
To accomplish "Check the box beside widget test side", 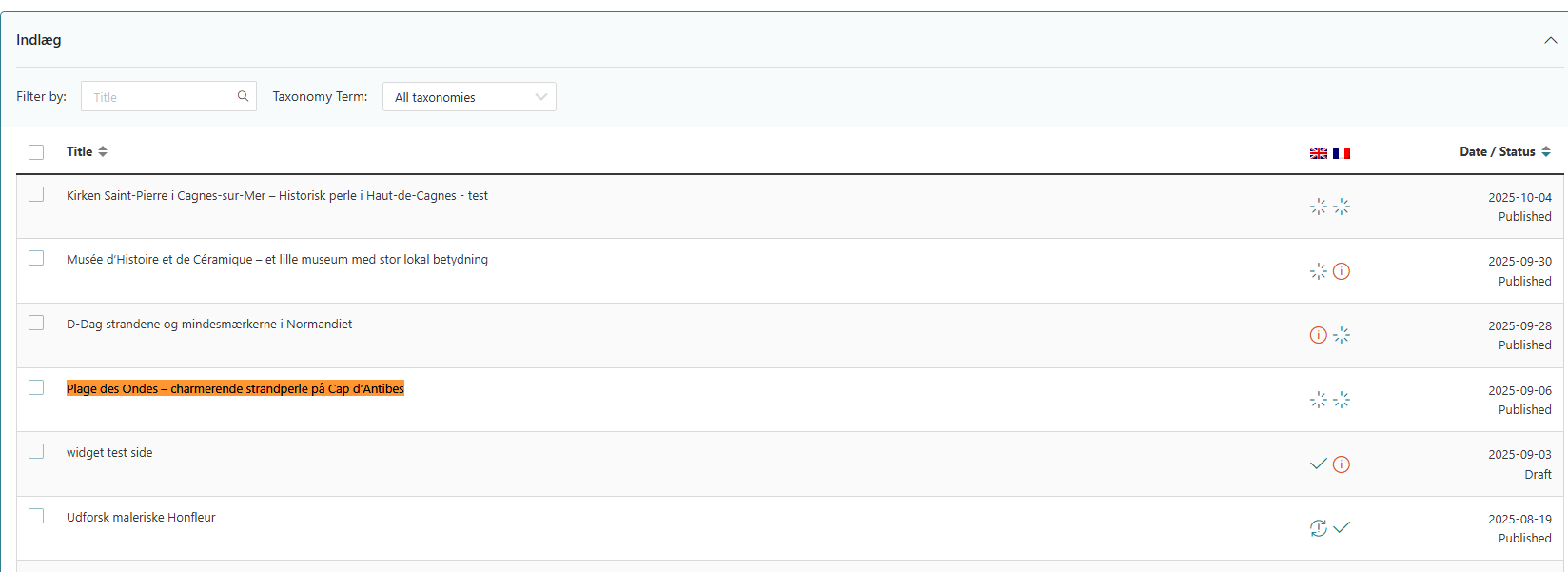I will 36,451.
